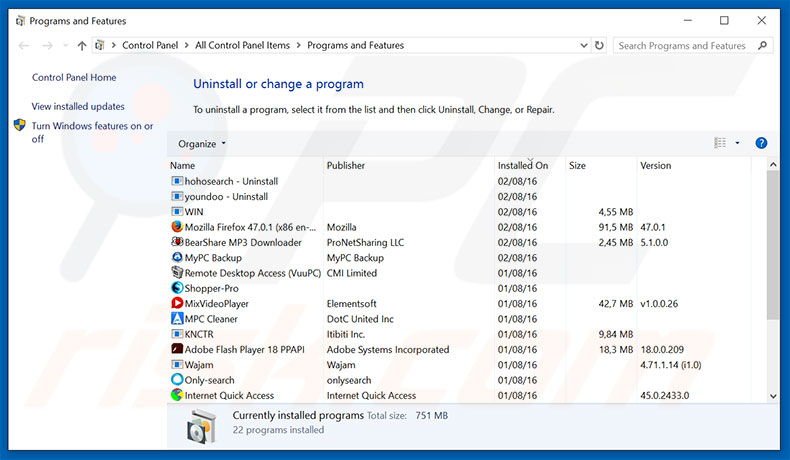Navigate to All Control Panel Items breadcrumb
Screen dimensions: 790x460
[x=242, y=45]
